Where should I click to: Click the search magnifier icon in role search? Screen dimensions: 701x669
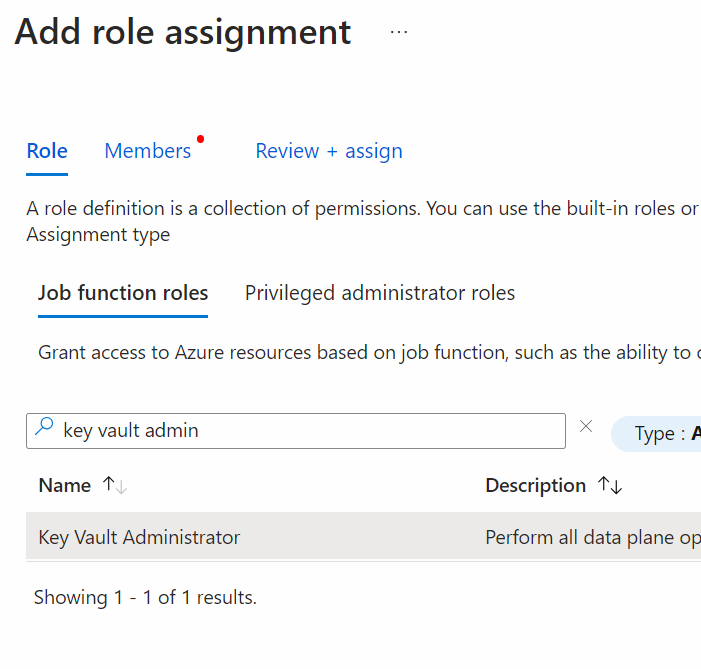point(44,426)
